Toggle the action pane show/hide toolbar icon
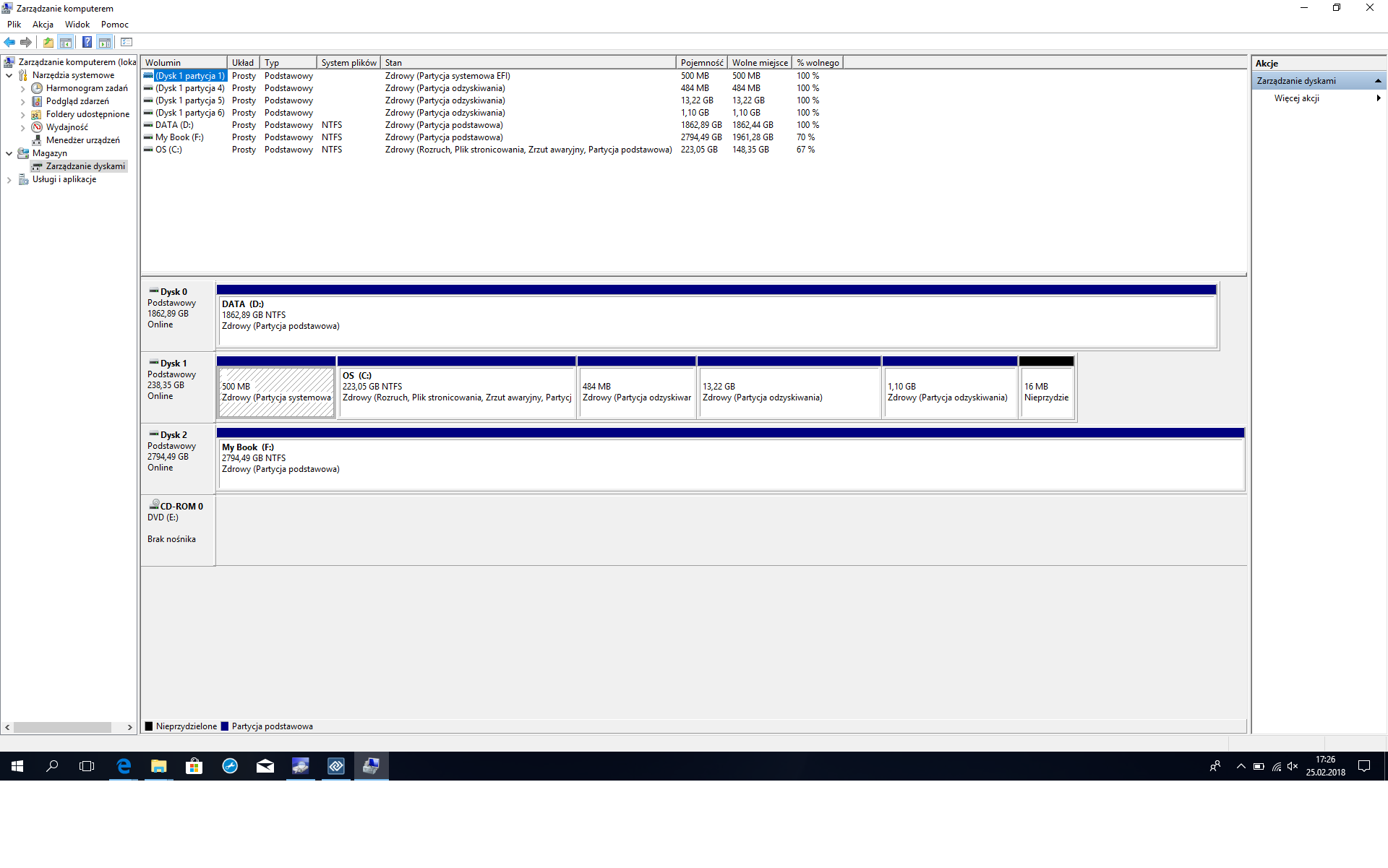Screen dimensions: 1388x868 pos(105,42)
